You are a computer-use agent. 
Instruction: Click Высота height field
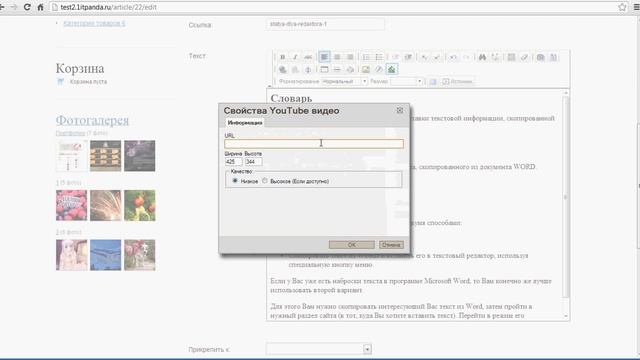(253, 162)
